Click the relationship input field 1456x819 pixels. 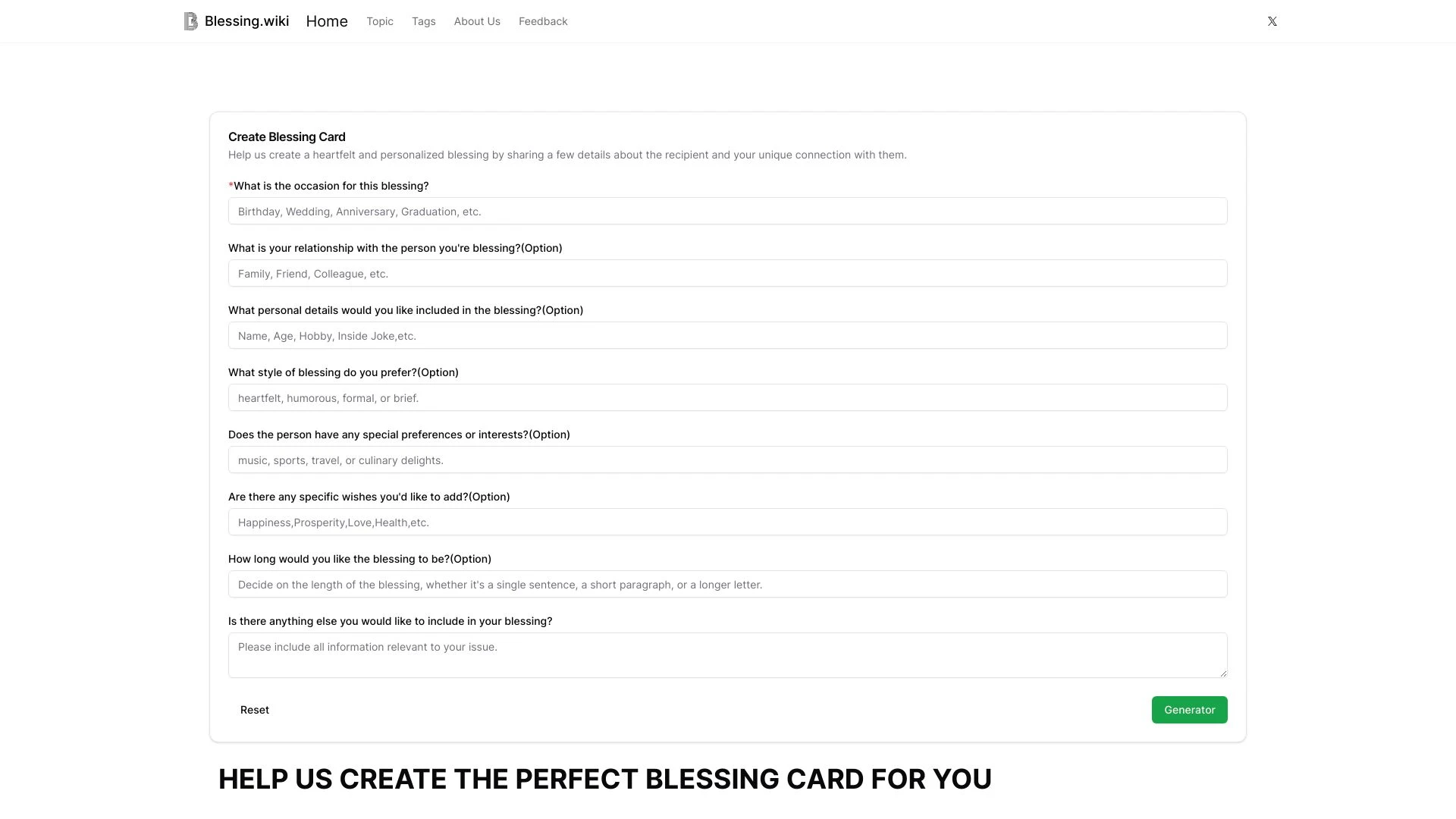click(x=727, y=273)
